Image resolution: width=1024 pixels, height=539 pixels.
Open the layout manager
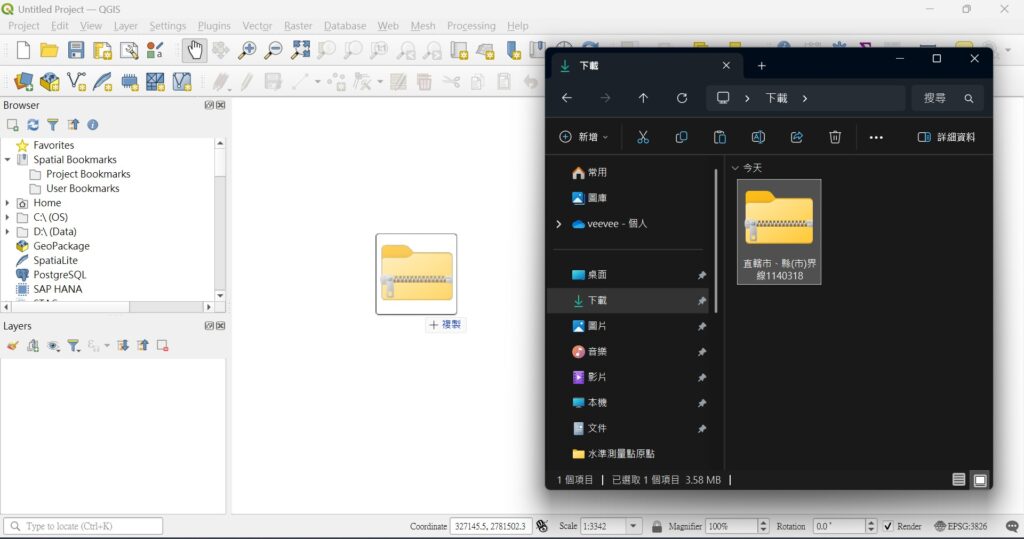point(129,50)
